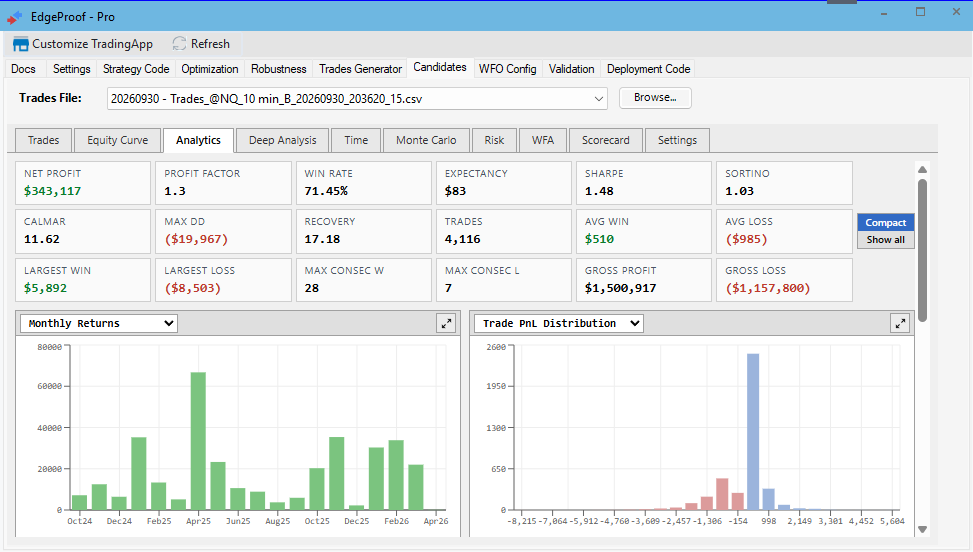Click the Calmar value 11.62

[x=42, y=239]
